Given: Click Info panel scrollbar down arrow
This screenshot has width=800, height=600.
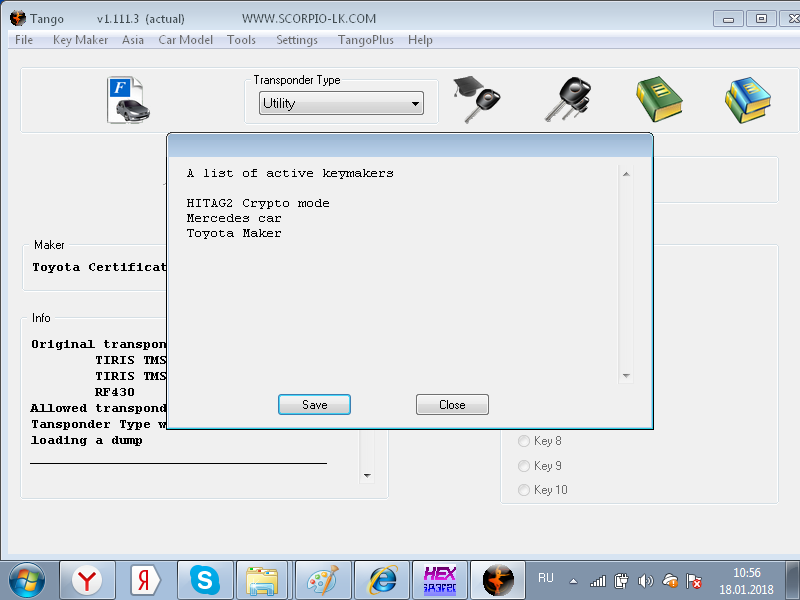Looking at the screenshot, I should 367,476.
